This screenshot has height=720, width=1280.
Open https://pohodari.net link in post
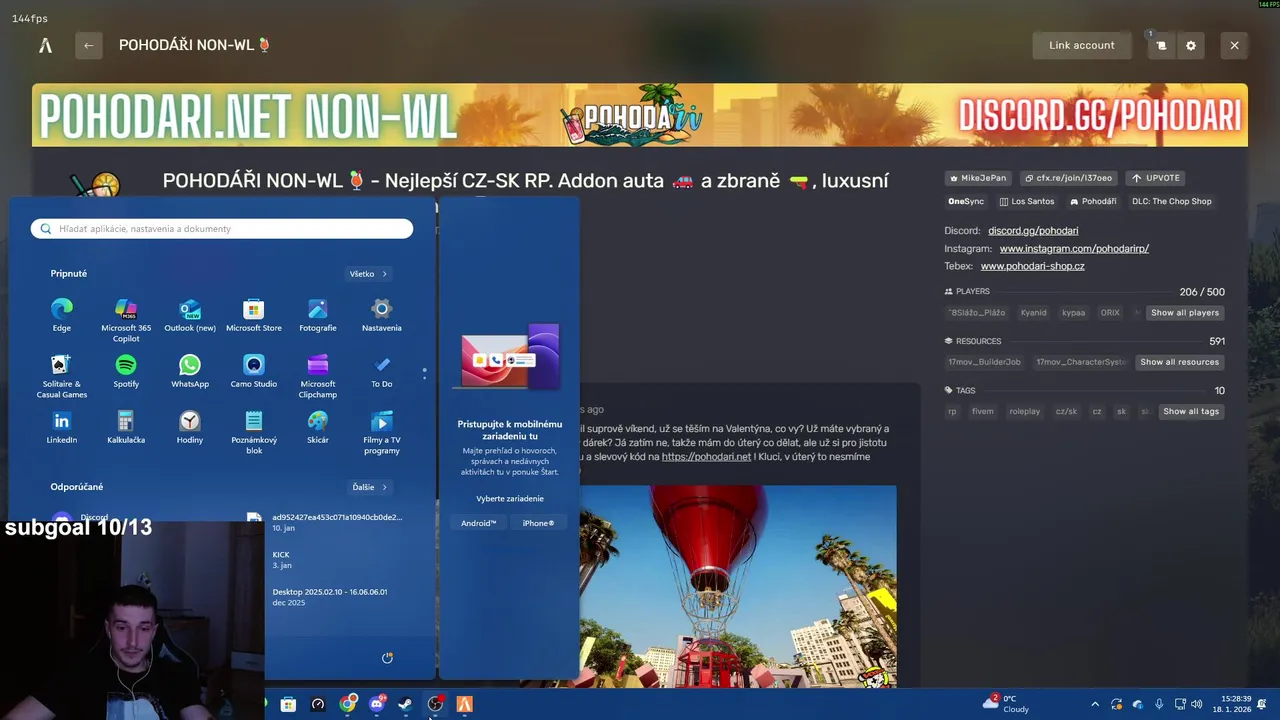[706, 457]
